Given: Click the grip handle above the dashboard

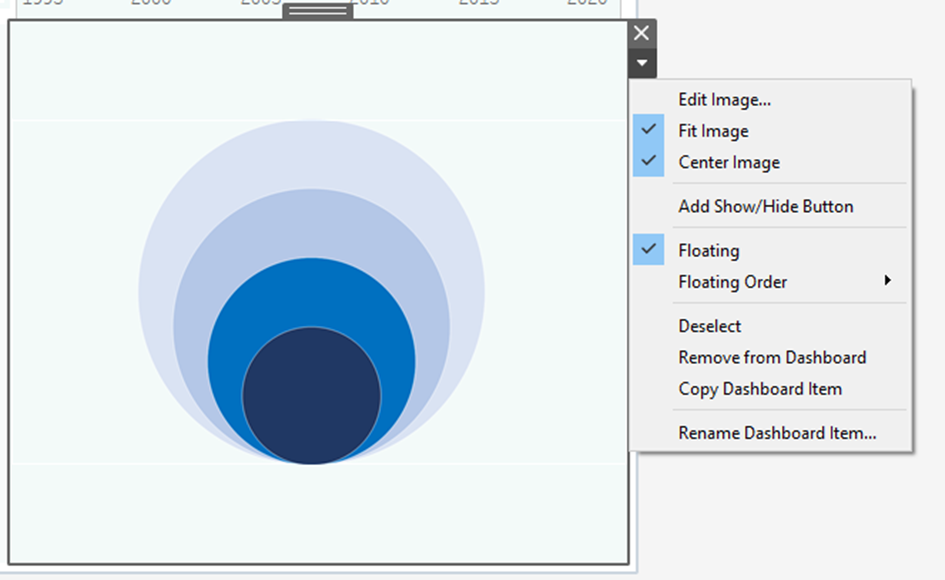Looking at the screenshot, I should pyautogui.click(x=317, y=10).
